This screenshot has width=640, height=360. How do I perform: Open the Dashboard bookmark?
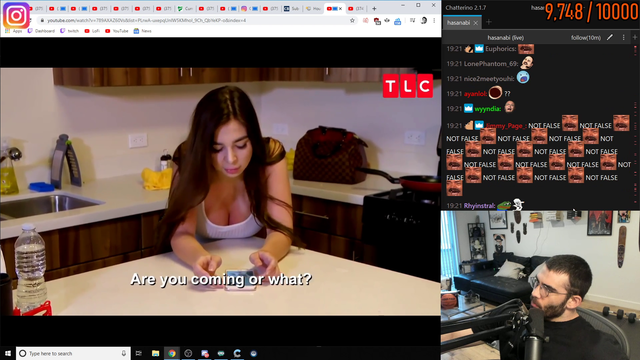(x=41, y=31)
